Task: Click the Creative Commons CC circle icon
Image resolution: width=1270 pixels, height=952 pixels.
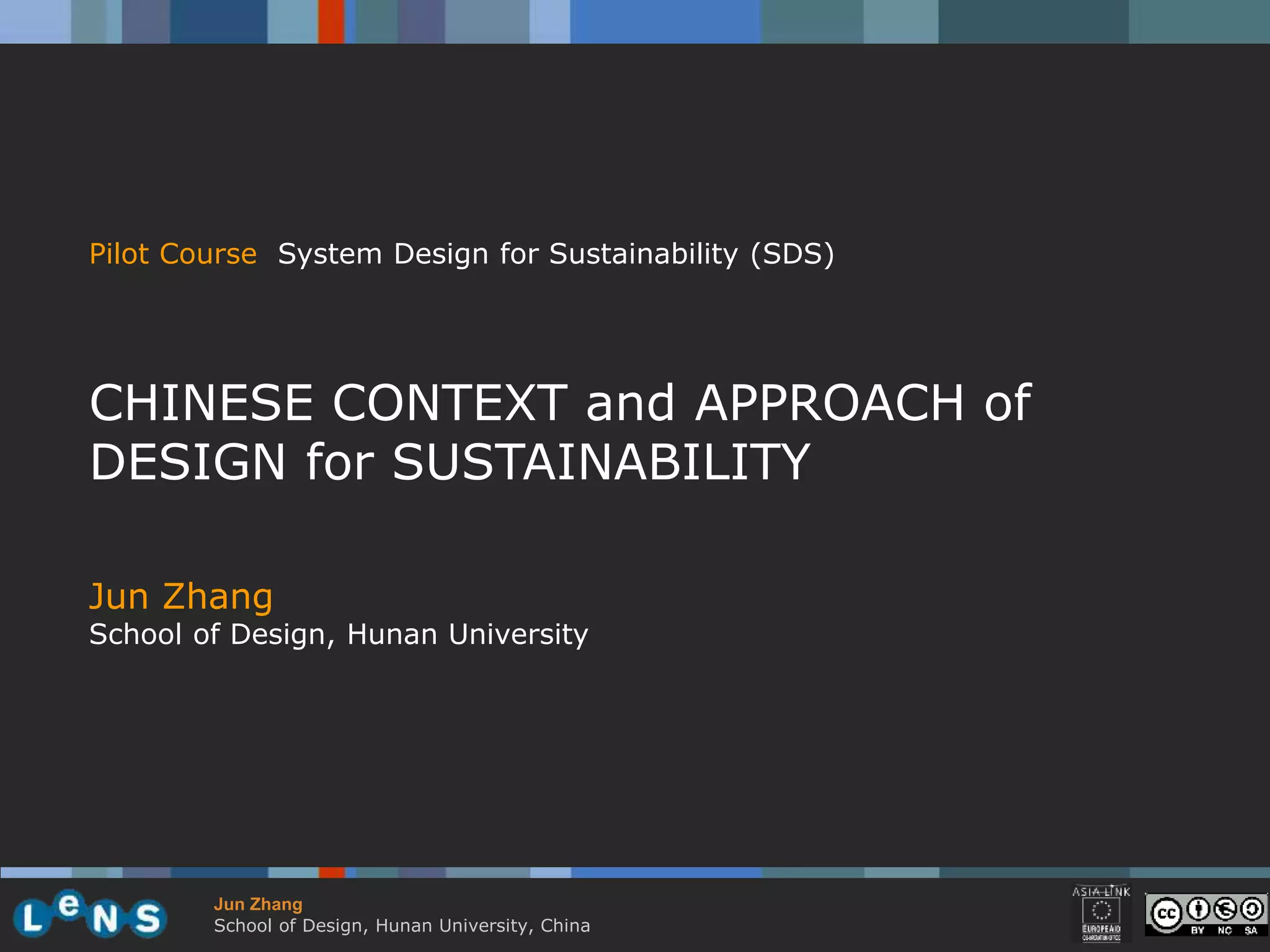Action: tap(1166, 914)
